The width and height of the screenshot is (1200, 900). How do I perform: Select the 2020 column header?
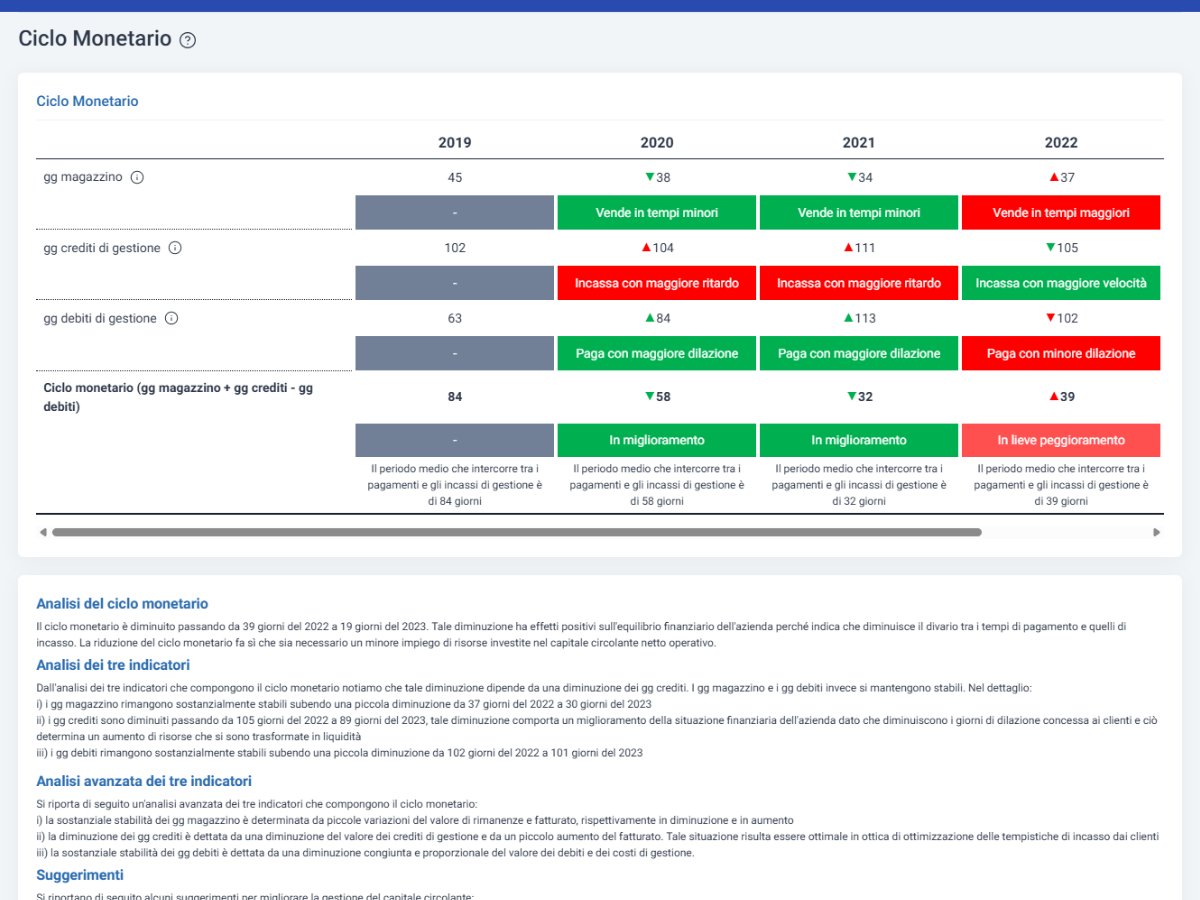(657, 143)
